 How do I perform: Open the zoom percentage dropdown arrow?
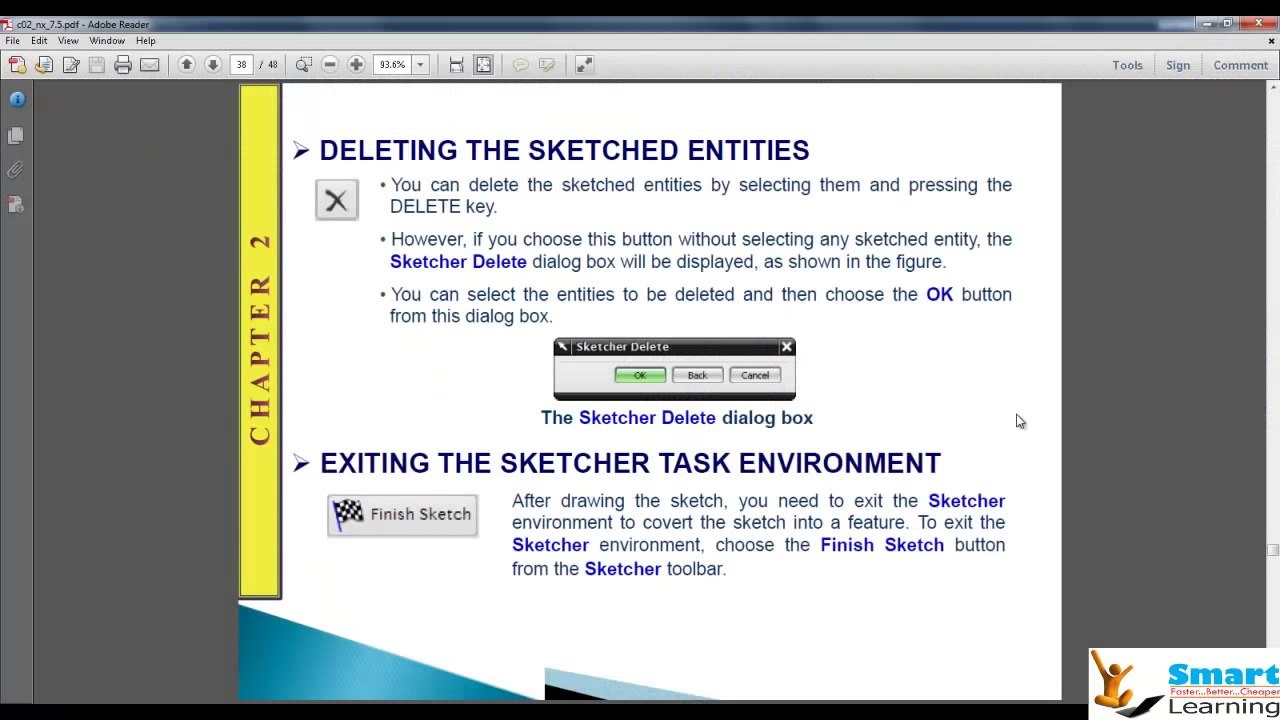point(420,65)
